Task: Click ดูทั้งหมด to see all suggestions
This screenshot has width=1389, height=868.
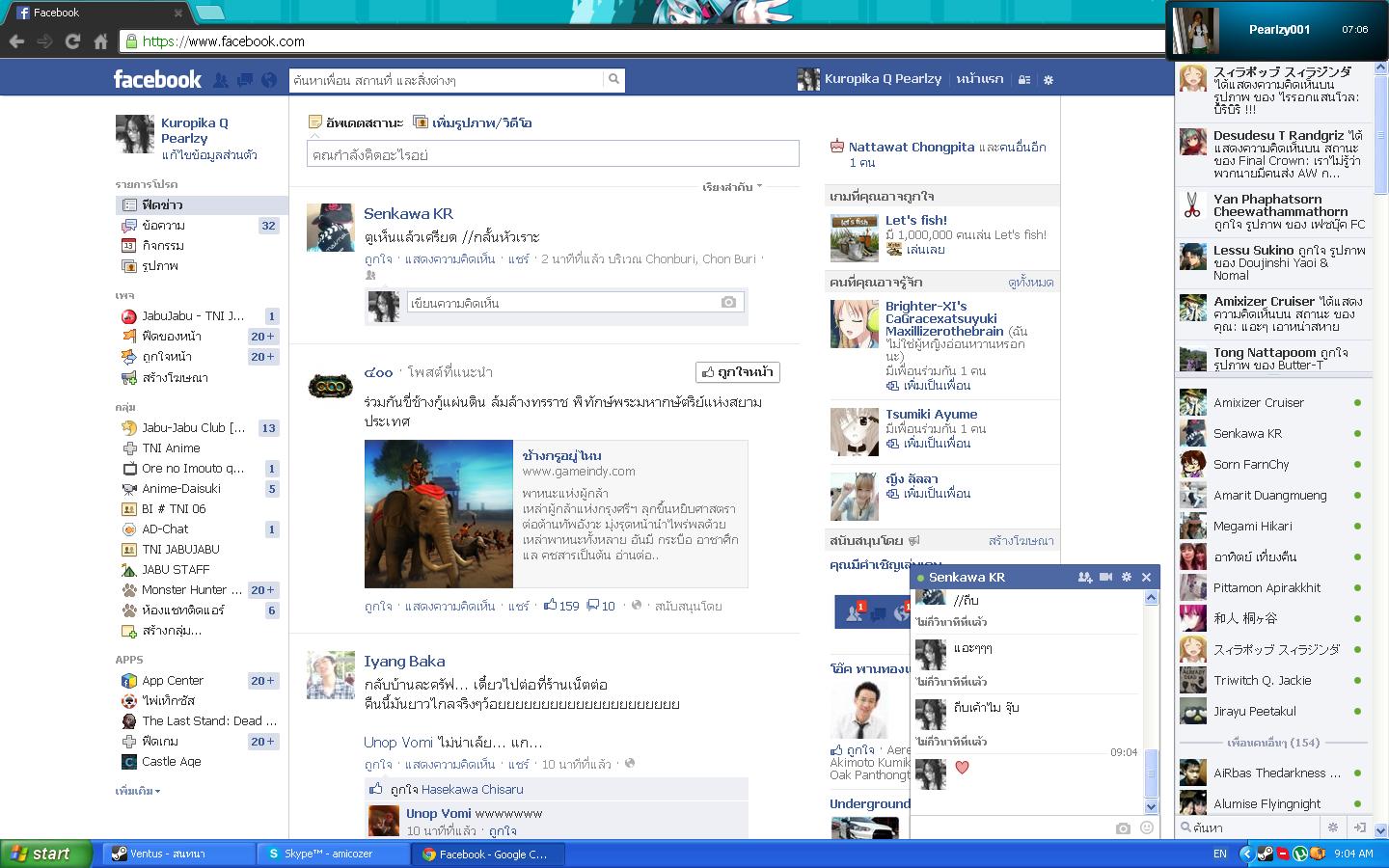Action: pyautogui.click(x=1030, y=283)
